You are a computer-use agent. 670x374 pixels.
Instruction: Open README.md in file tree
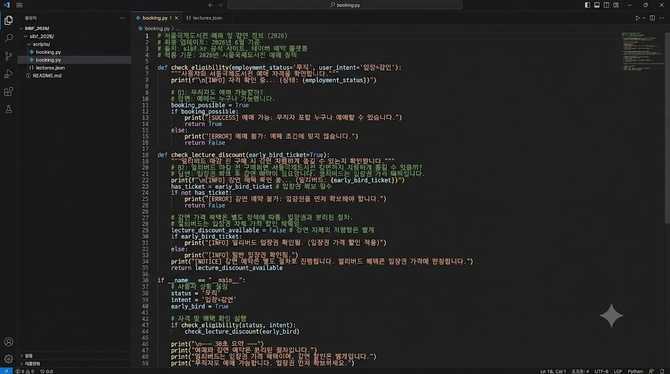pyautogui.click(x=74, y=75)
